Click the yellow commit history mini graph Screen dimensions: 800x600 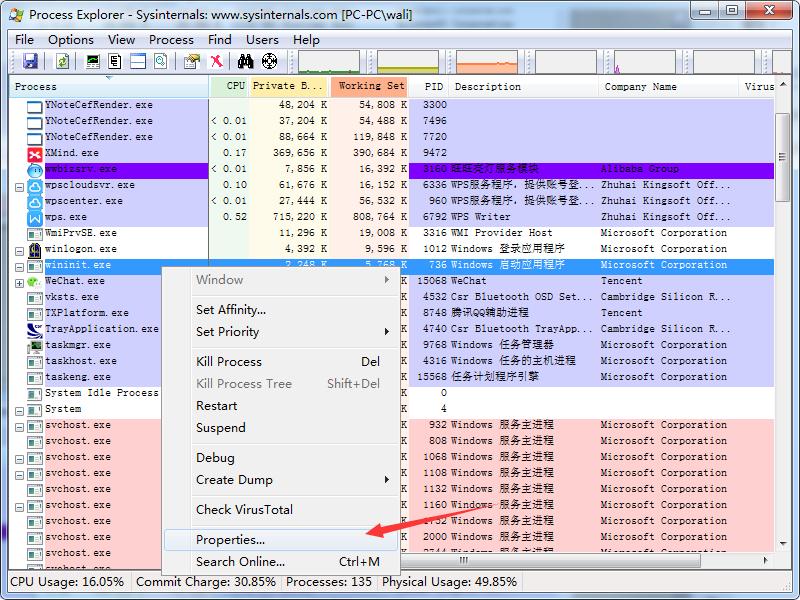click(x=408, y=62)
